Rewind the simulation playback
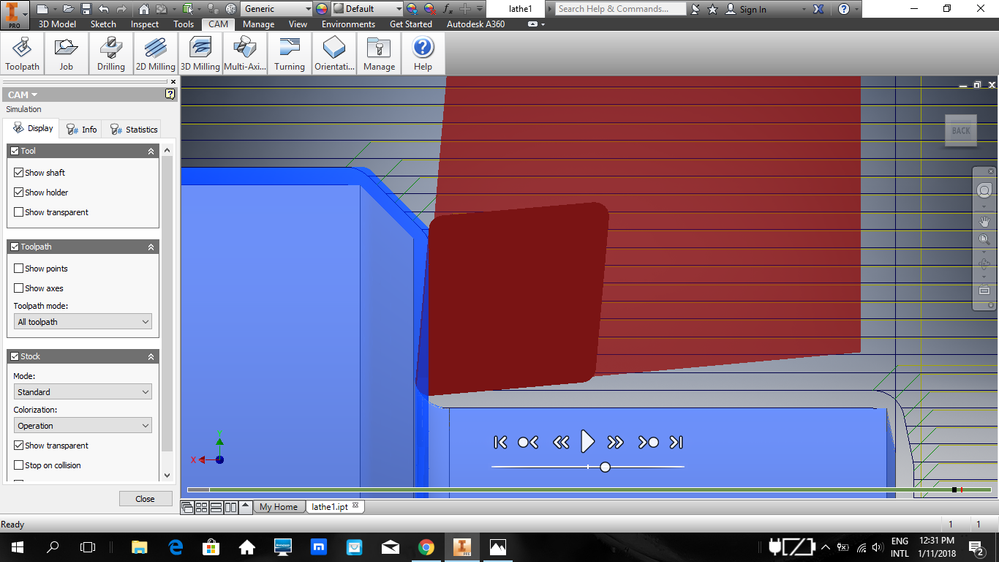The image size is (999, 562). pyautogui.click(x=561, y=442)
